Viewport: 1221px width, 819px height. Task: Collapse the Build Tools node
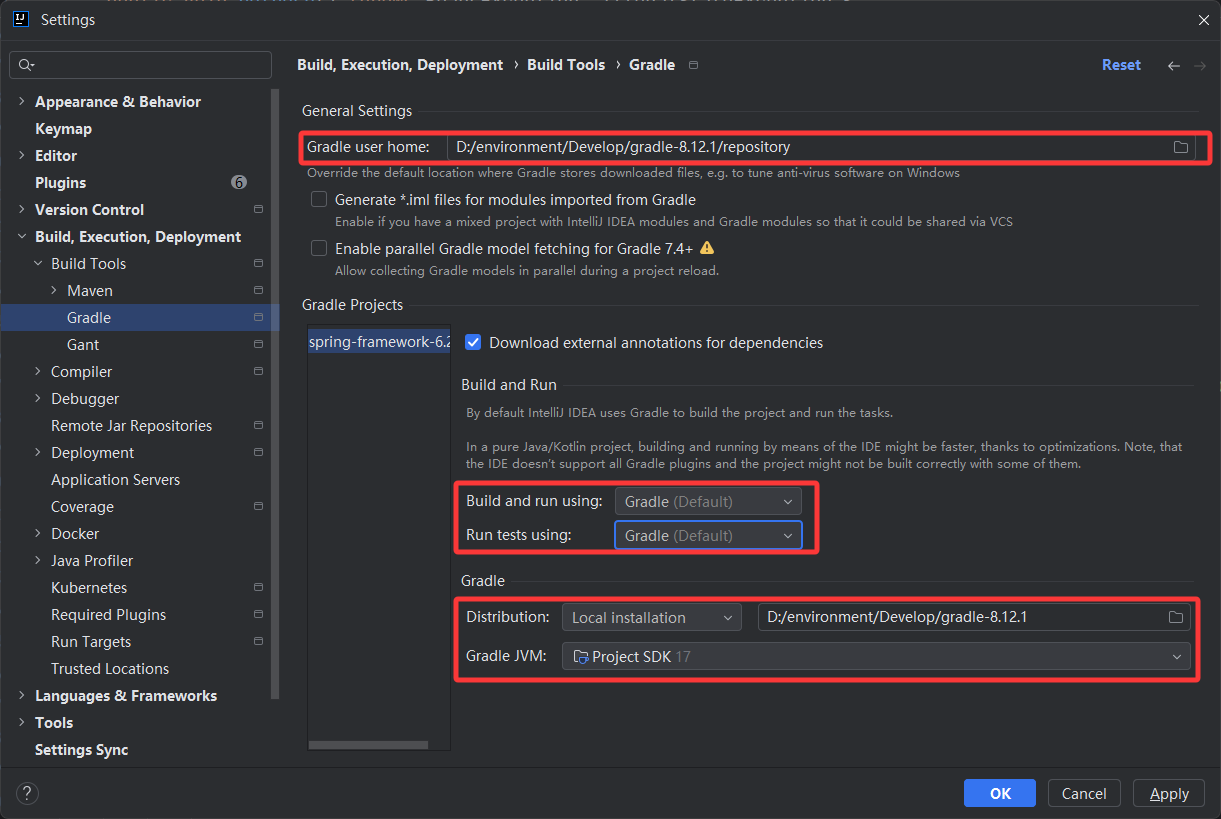pyautogui.click(x=38, y=264)
